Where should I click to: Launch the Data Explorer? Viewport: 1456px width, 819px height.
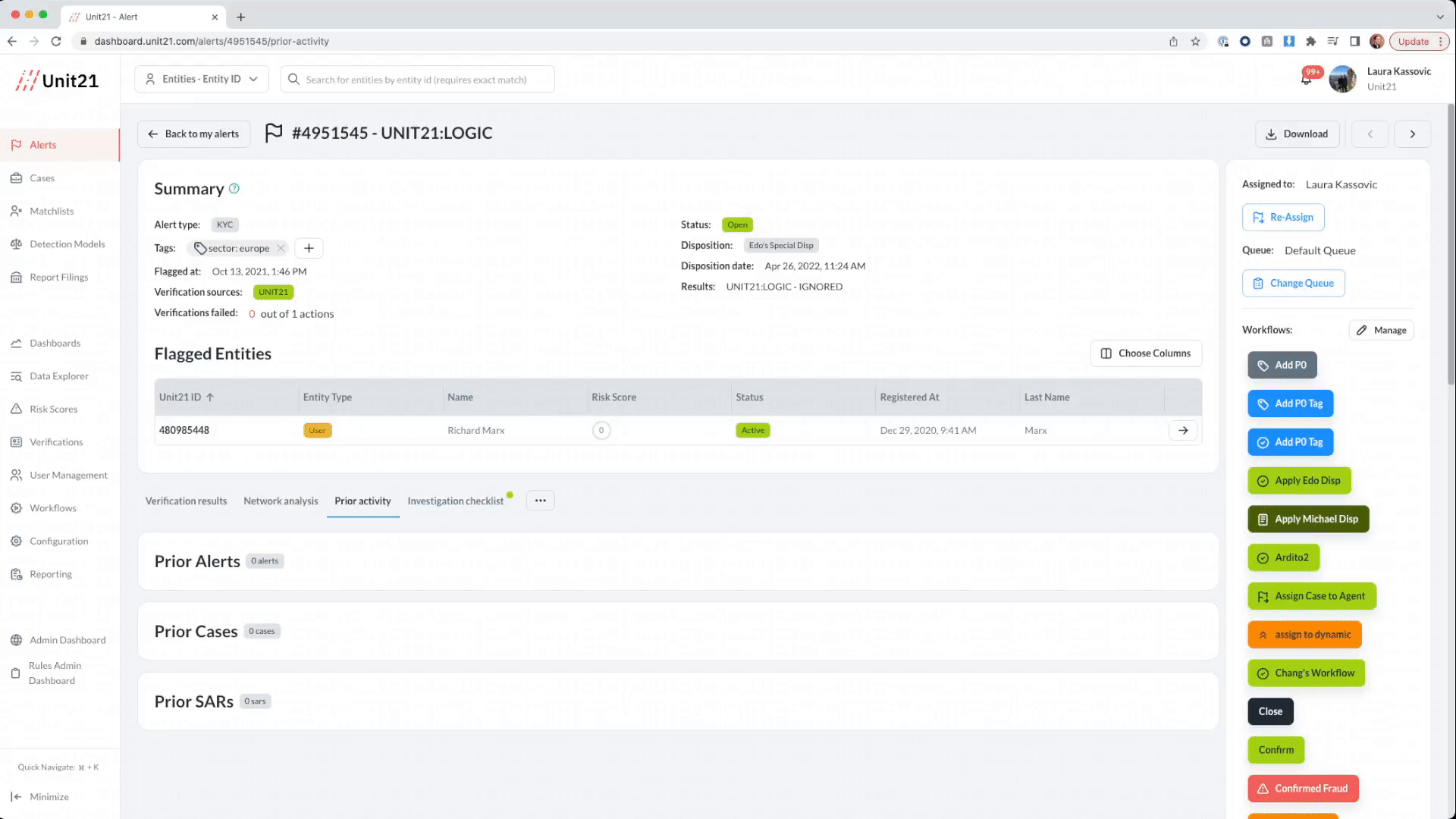pyautogui.click(x=58, y=376)
